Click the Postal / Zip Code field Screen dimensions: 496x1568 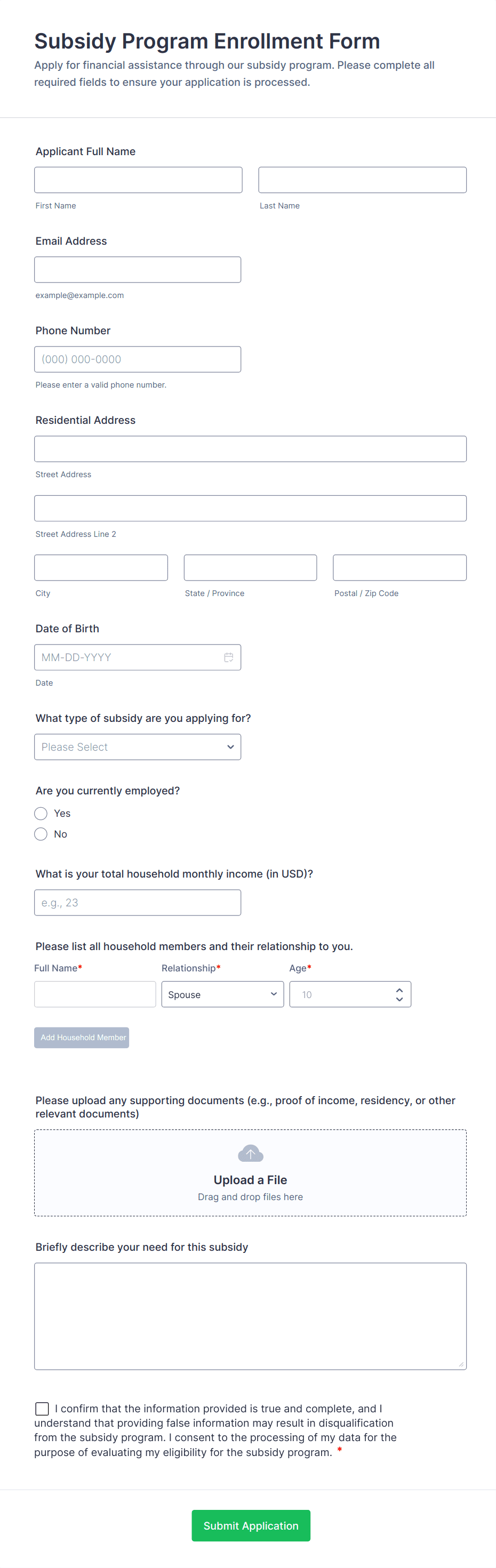[x=399, y=567]
